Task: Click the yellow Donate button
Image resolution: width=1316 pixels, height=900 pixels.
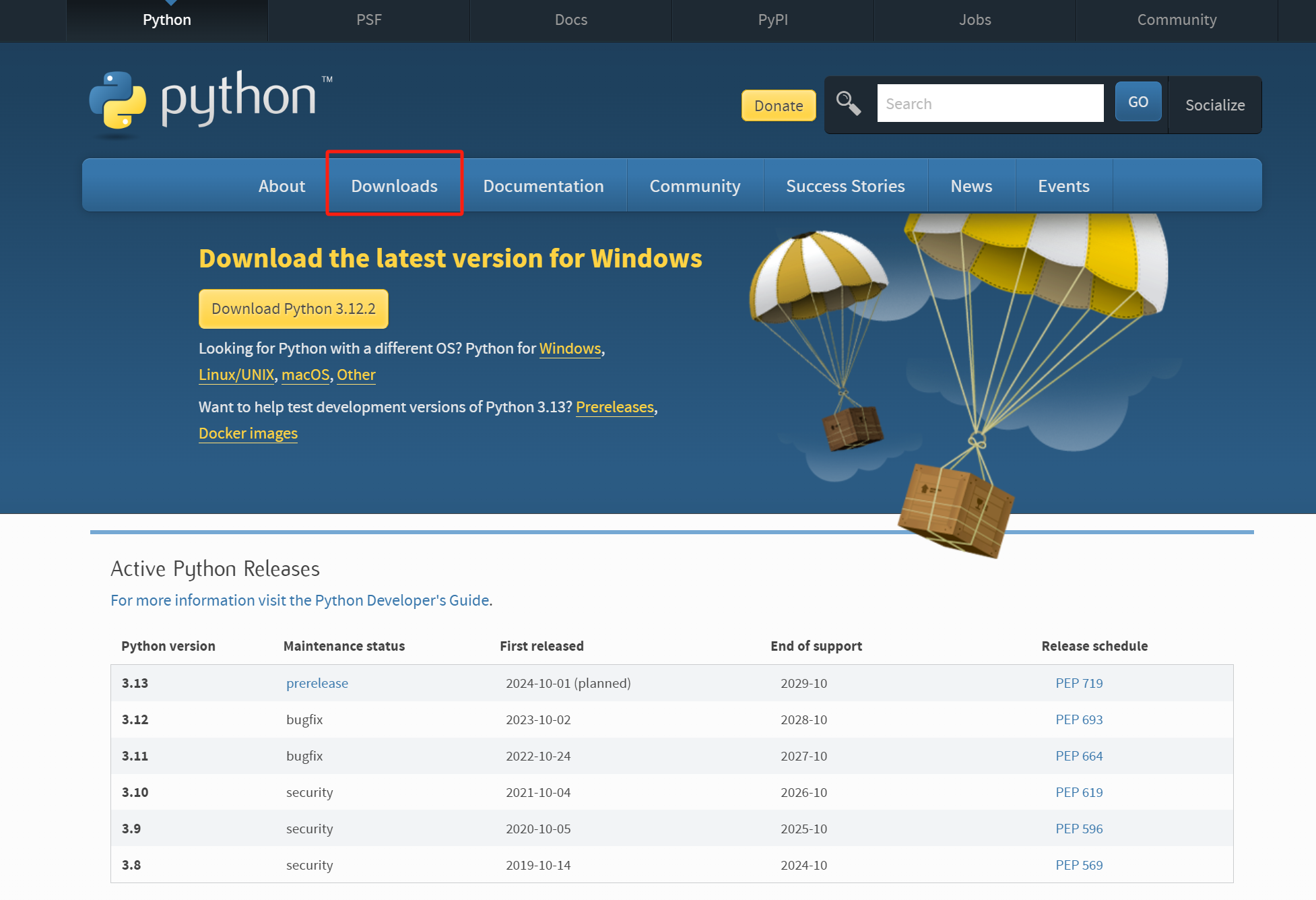Action: 778,106
